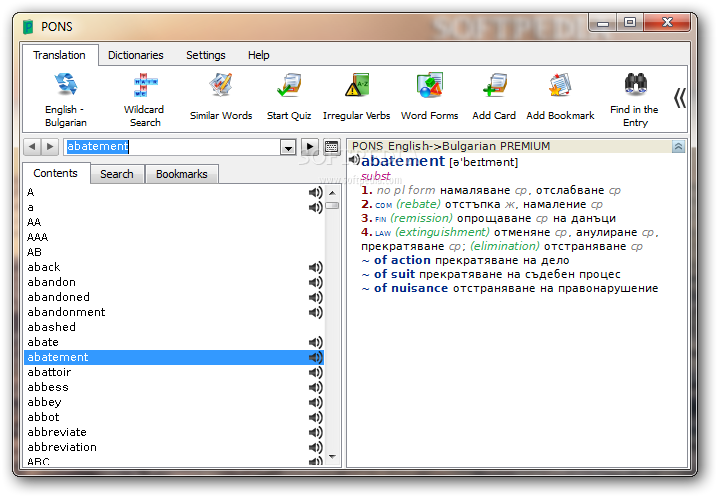Play audio for 'abbess' entry
This screenshot has height=497, width=718.
click(x=315, y=388)
